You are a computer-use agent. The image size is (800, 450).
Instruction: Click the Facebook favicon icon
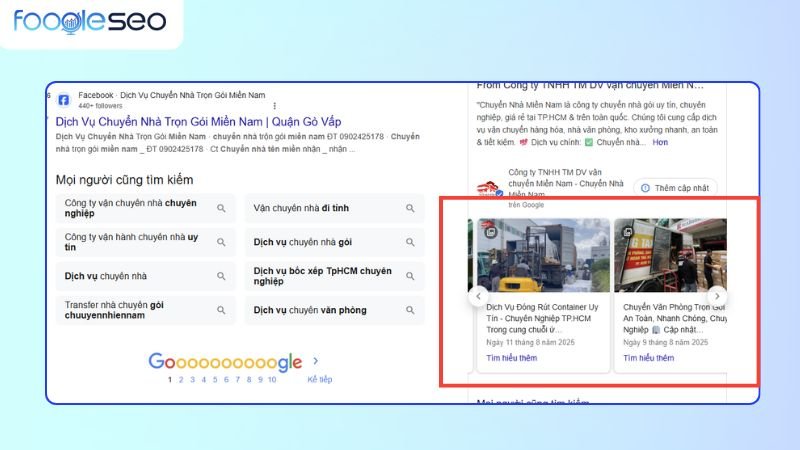[63, 100]
